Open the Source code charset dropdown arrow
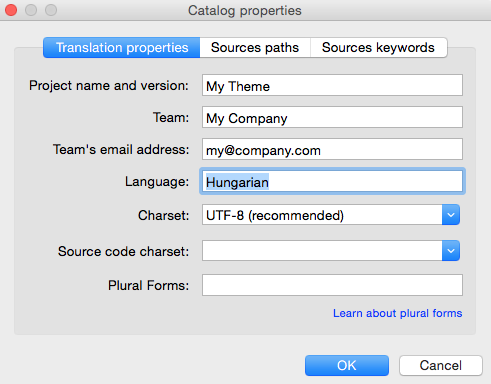This screenshot has height=384, width=491. pos(451,251)
